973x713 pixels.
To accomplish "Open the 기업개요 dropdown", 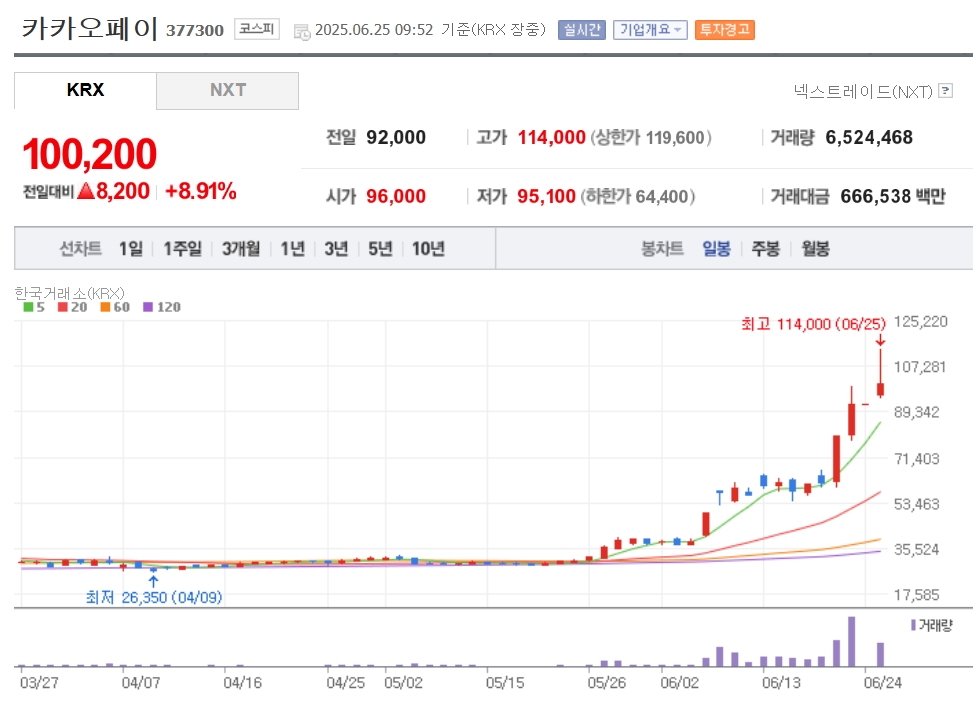I will 650,30.
